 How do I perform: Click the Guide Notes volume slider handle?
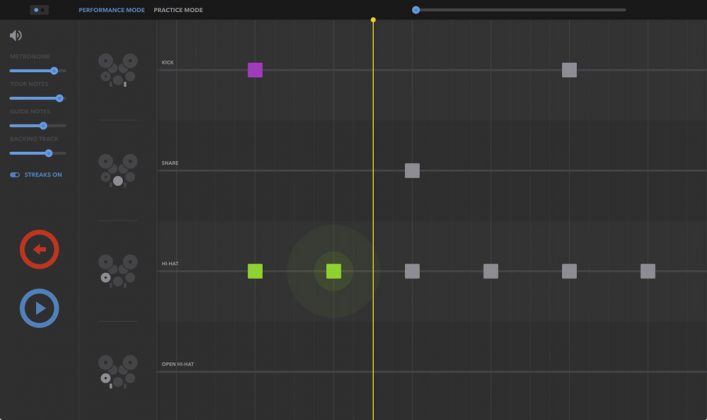coord(43,126)
